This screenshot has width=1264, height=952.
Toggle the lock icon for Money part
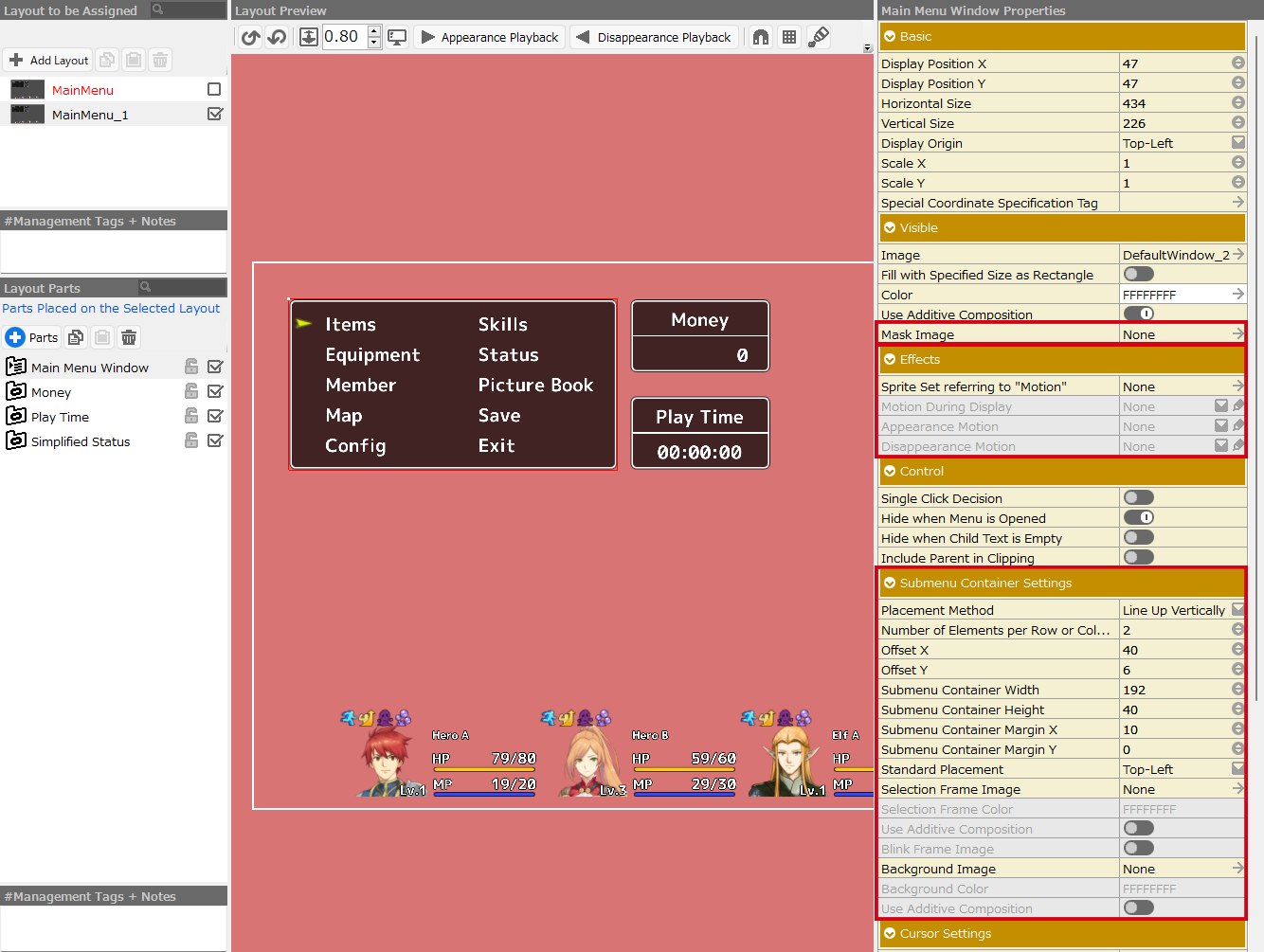point(191,391)
